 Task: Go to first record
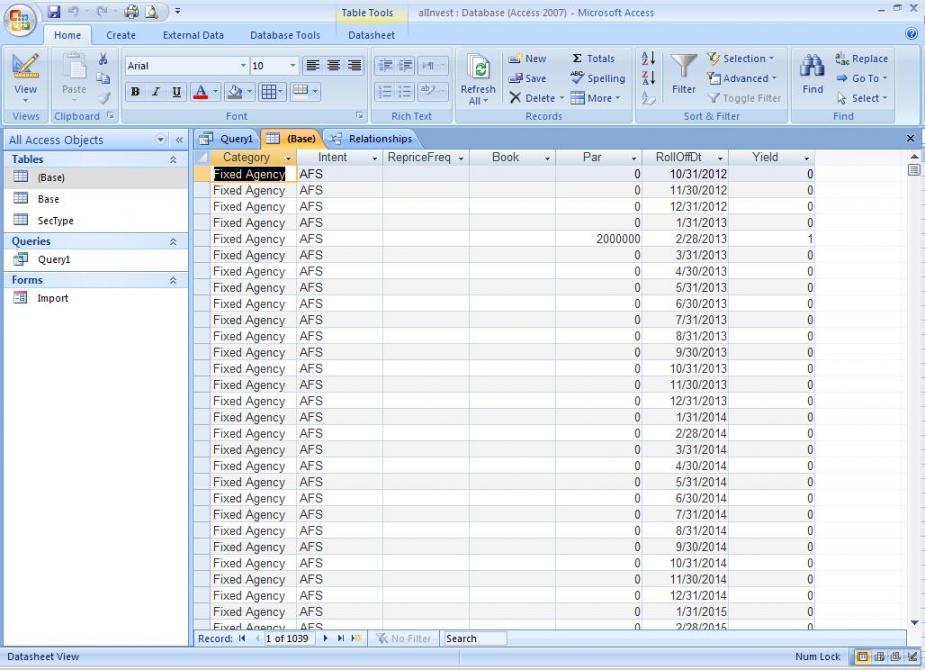pyautogui.click(x=242, y=639)
